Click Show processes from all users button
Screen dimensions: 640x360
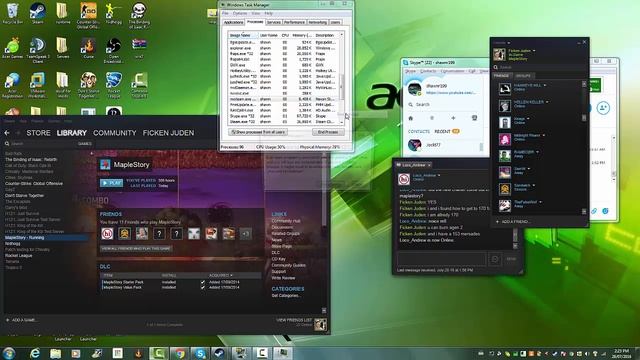pos(258,132)
